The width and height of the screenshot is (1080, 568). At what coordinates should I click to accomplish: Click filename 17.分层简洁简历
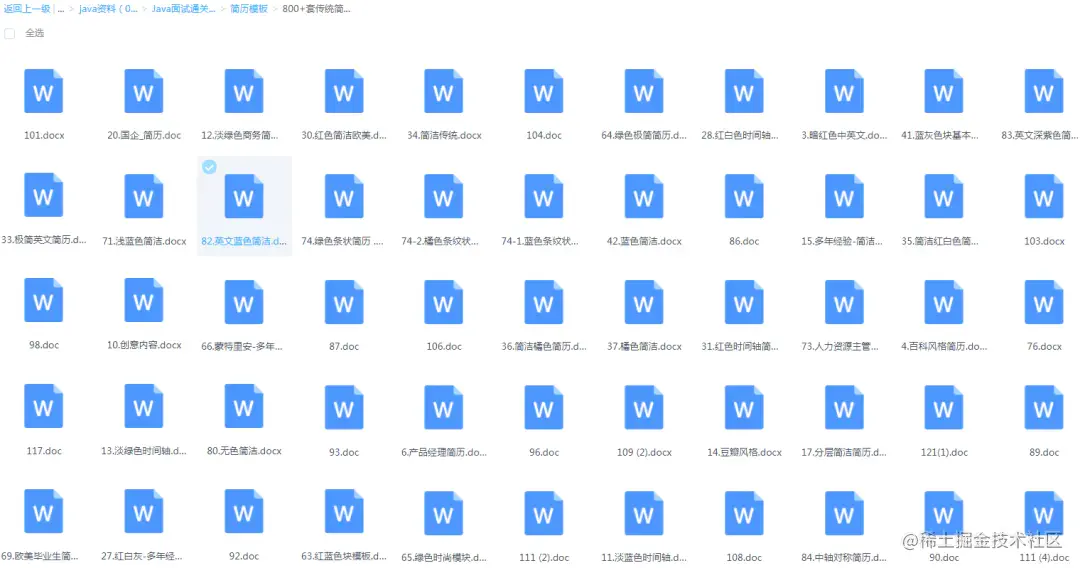tap(844, 452)
